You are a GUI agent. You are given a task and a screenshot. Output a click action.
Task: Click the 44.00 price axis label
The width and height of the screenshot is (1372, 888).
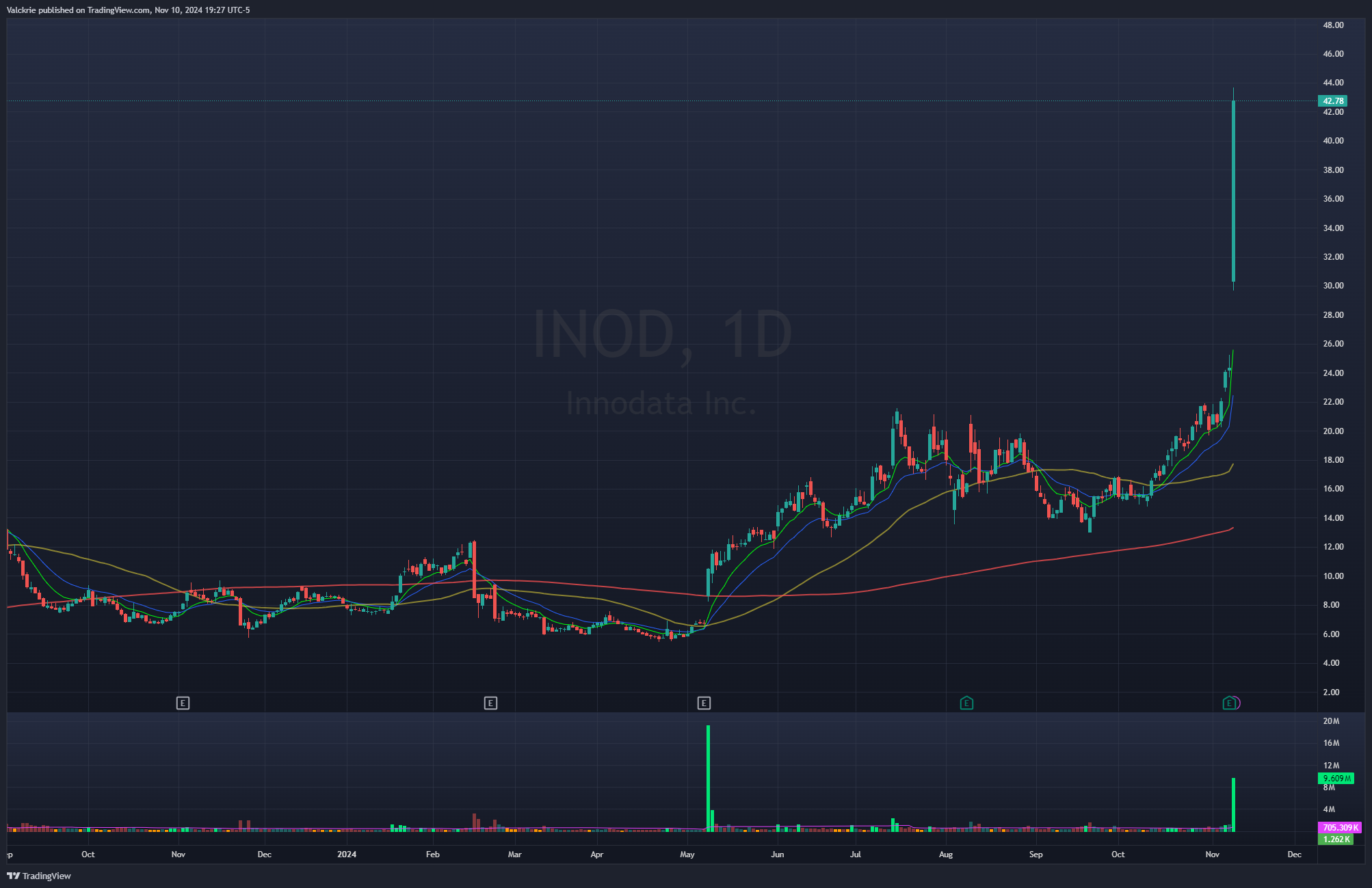(x=1333, y=83)
